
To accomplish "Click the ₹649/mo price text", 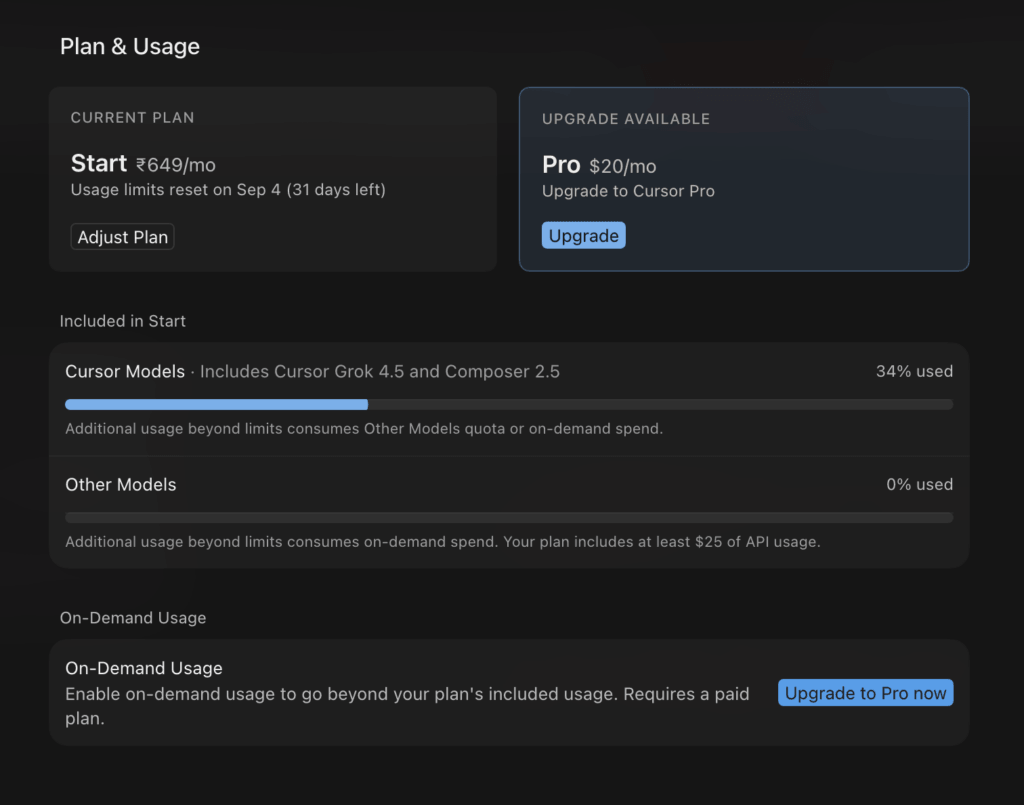I will 176,165.
